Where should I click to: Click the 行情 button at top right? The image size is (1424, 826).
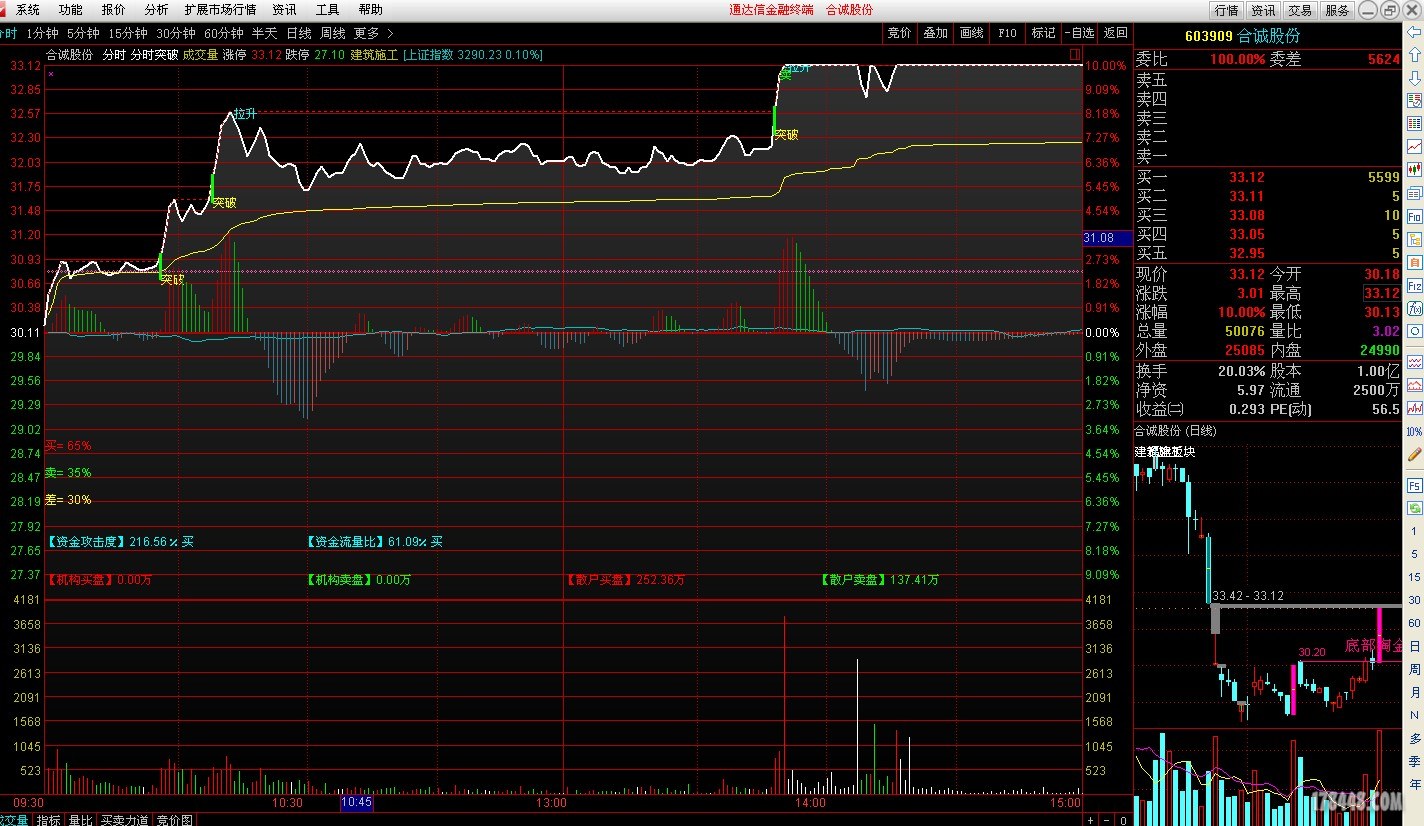point(1226,10)
